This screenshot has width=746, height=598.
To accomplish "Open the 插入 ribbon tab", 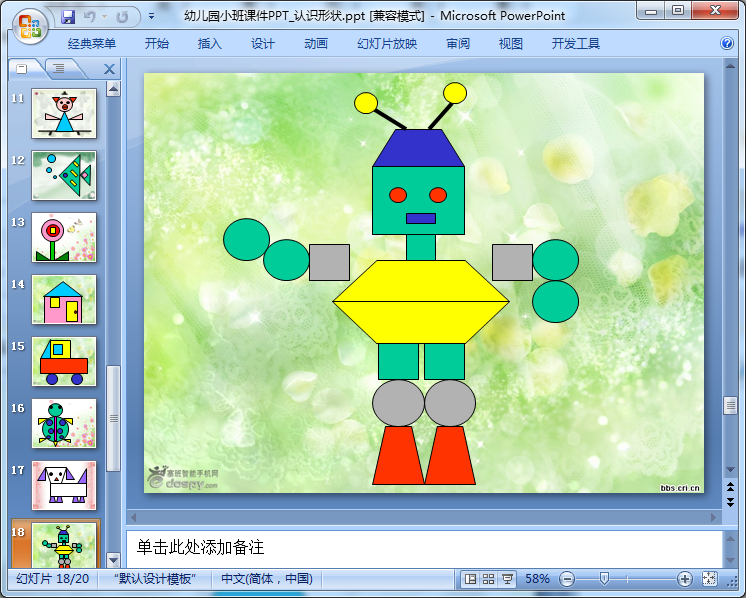I will [x=210, y=44].
